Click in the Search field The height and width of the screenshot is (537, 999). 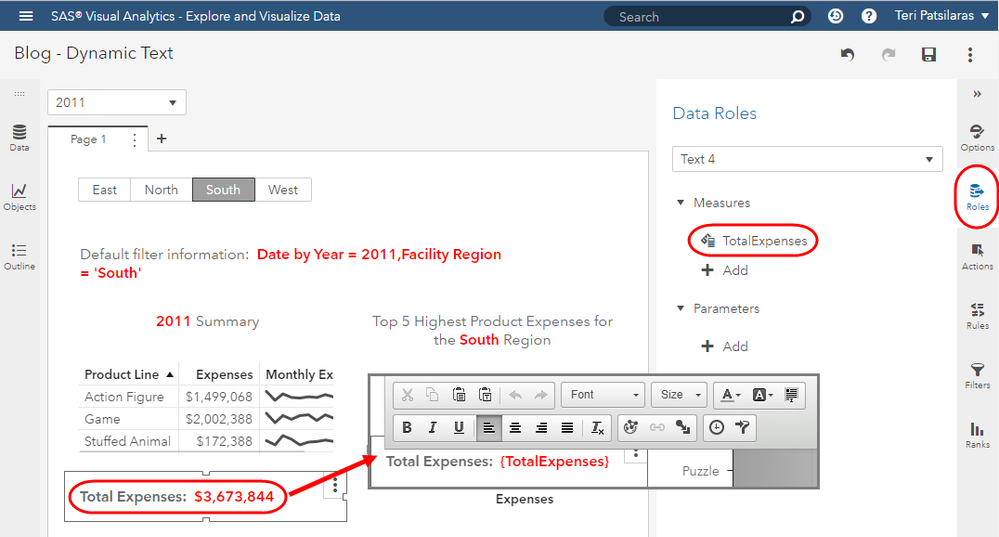pyautogui.click(x=700, y=17)
